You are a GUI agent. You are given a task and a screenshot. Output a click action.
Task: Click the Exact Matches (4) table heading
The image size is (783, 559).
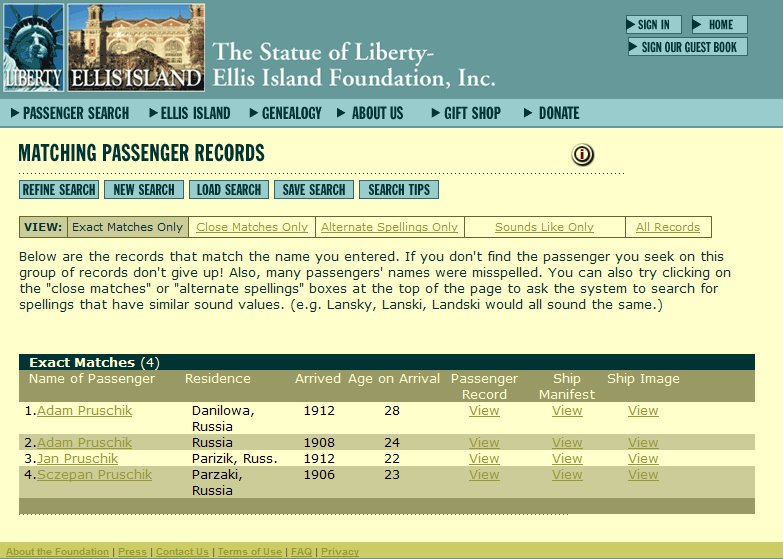(94, 362)
